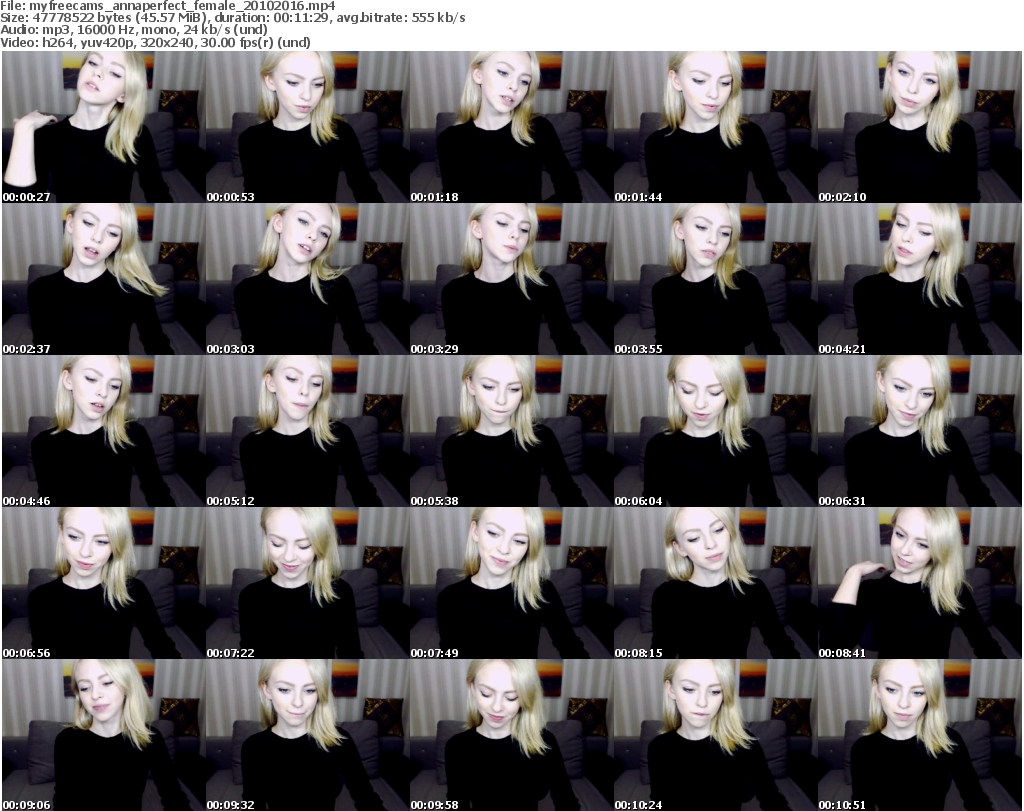Select the thumbnail frame at 00:06:31
1024x811 pixels.
[x=920, y=432]
